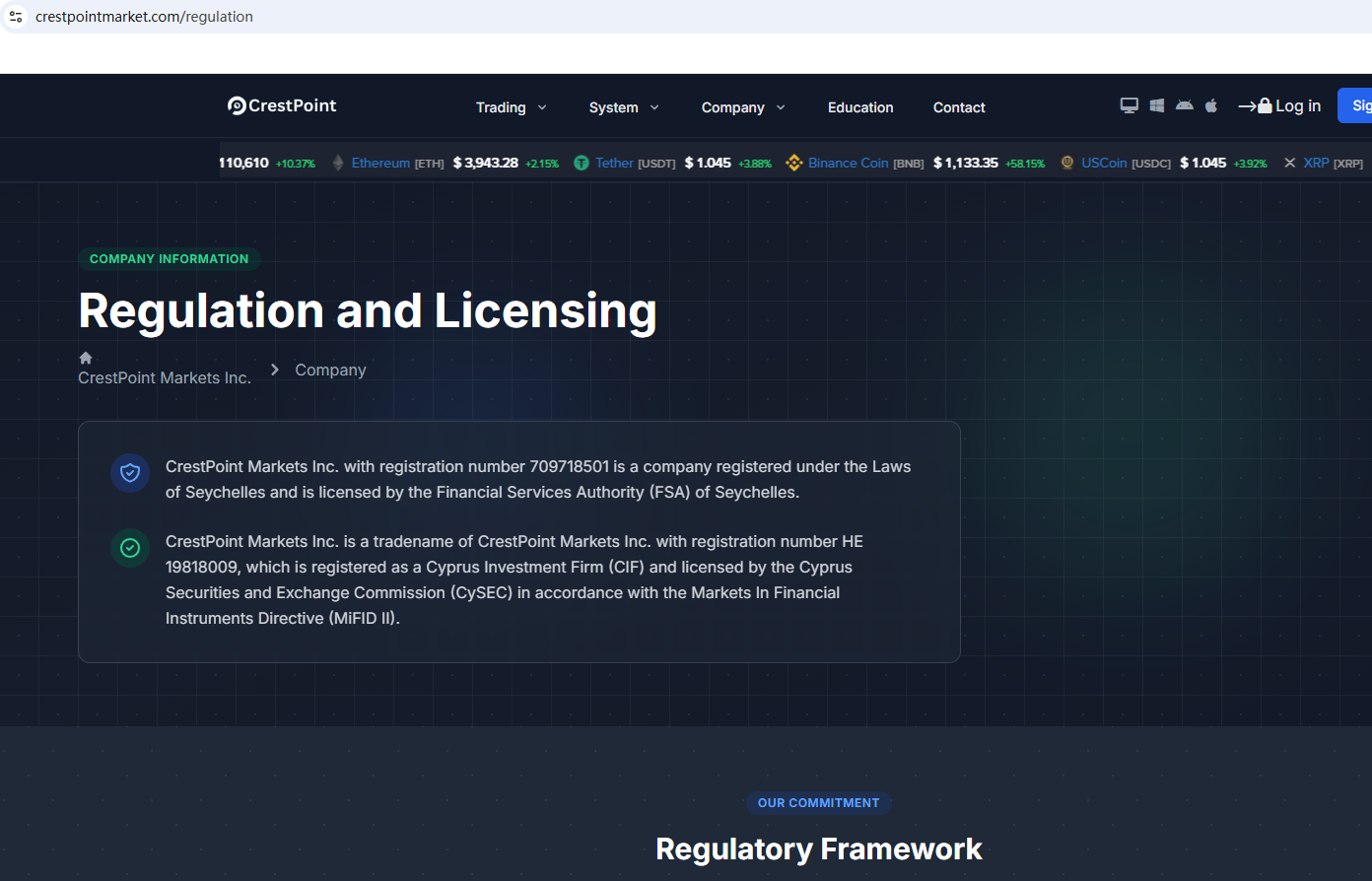The height and width of the screenshot is (881, 1372).
Task: Click the Android download icon
Action: point(1185,105)
